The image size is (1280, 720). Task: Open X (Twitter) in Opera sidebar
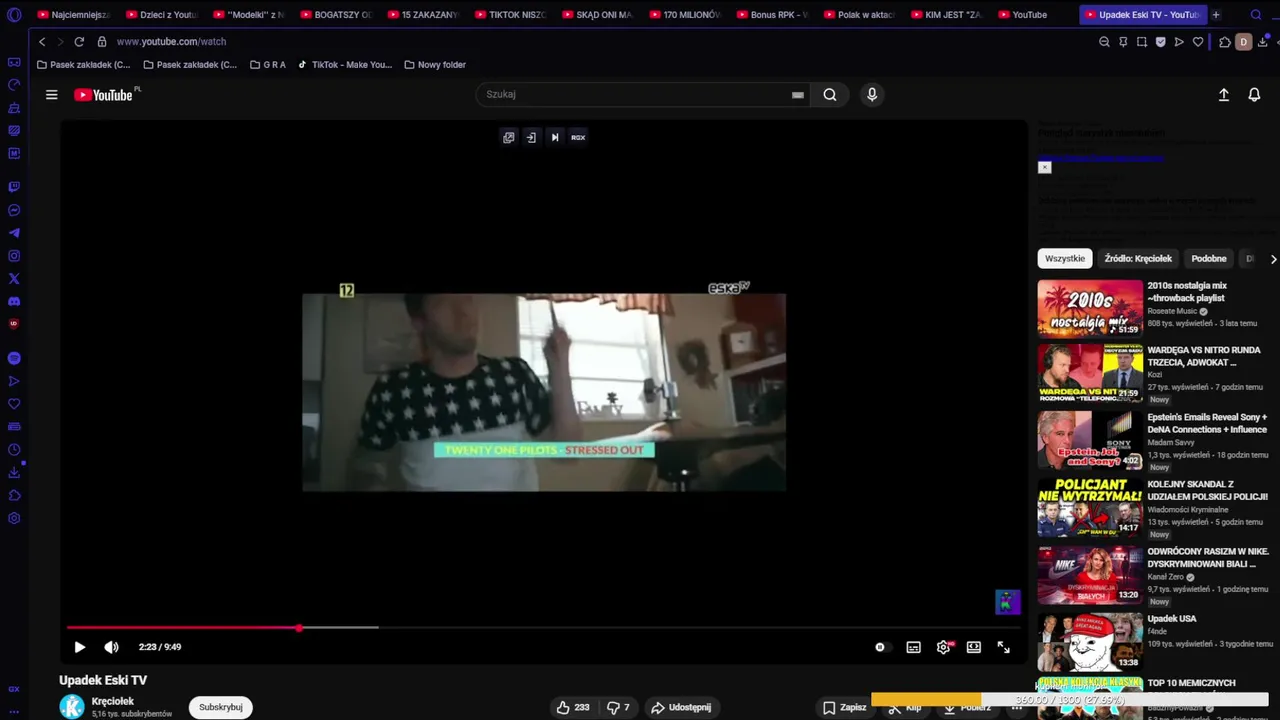click(14, 279)
